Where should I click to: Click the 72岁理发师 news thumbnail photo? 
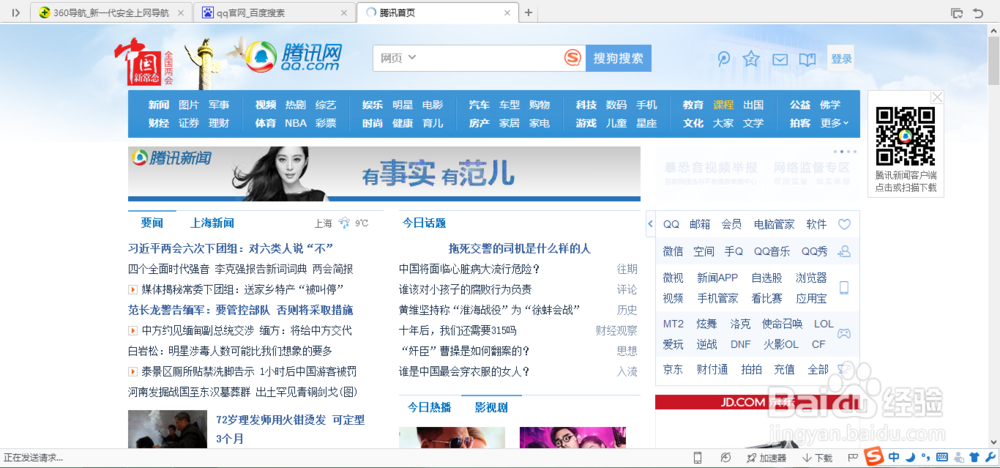pos(168,428)
